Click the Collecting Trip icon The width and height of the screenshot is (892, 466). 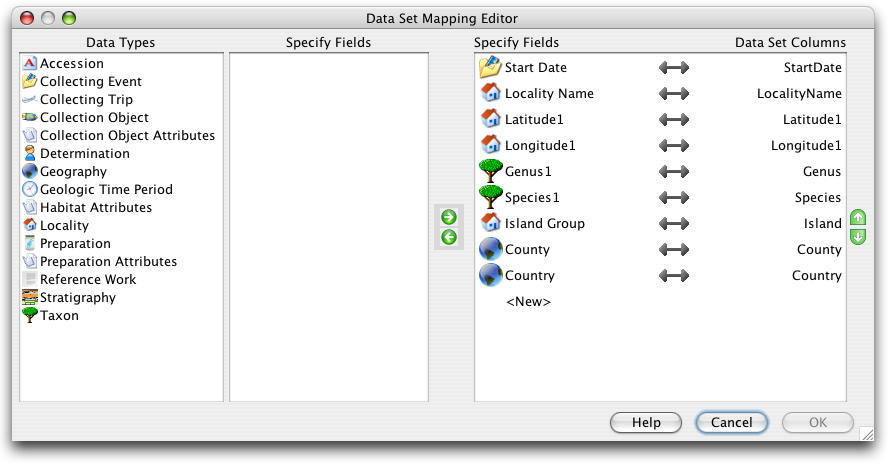coord(30,99)
